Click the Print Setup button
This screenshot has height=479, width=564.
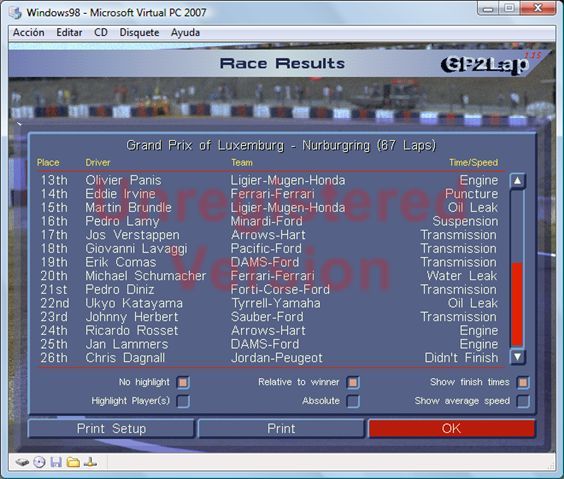[111, 428]
